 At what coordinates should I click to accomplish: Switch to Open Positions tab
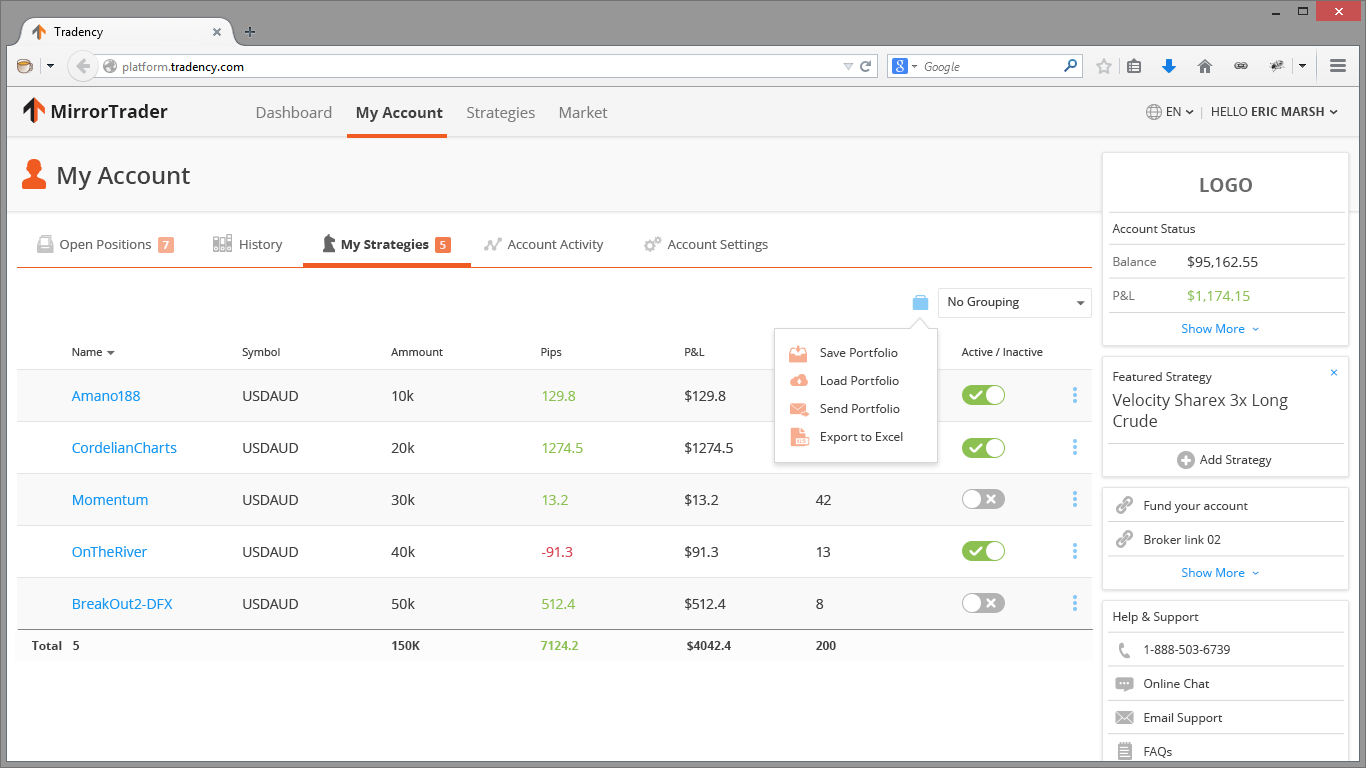(105, 244)
